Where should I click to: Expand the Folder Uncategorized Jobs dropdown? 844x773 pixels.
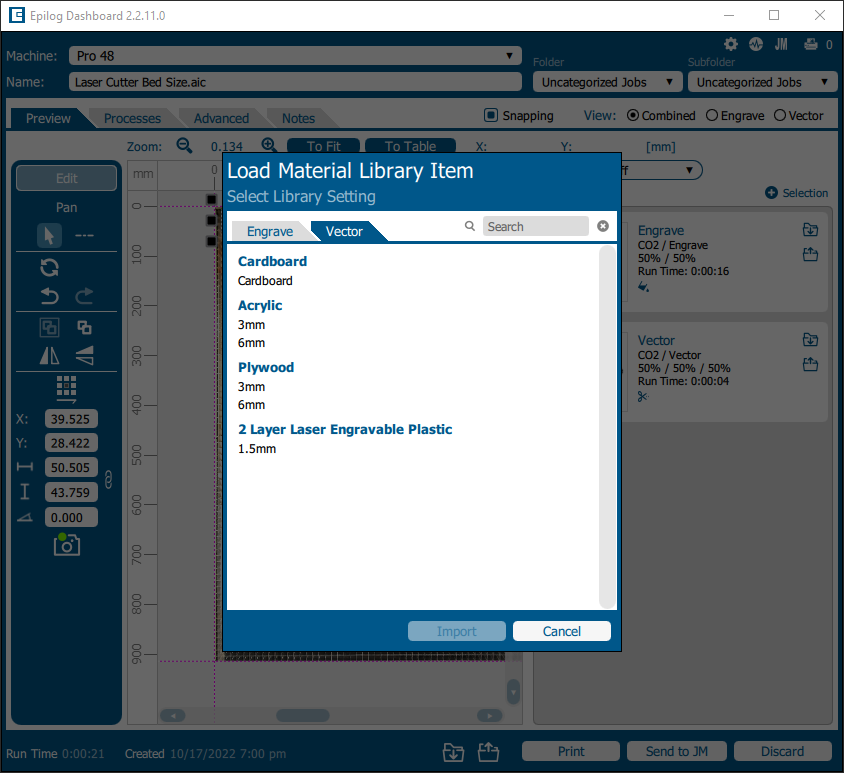[604, 82]
